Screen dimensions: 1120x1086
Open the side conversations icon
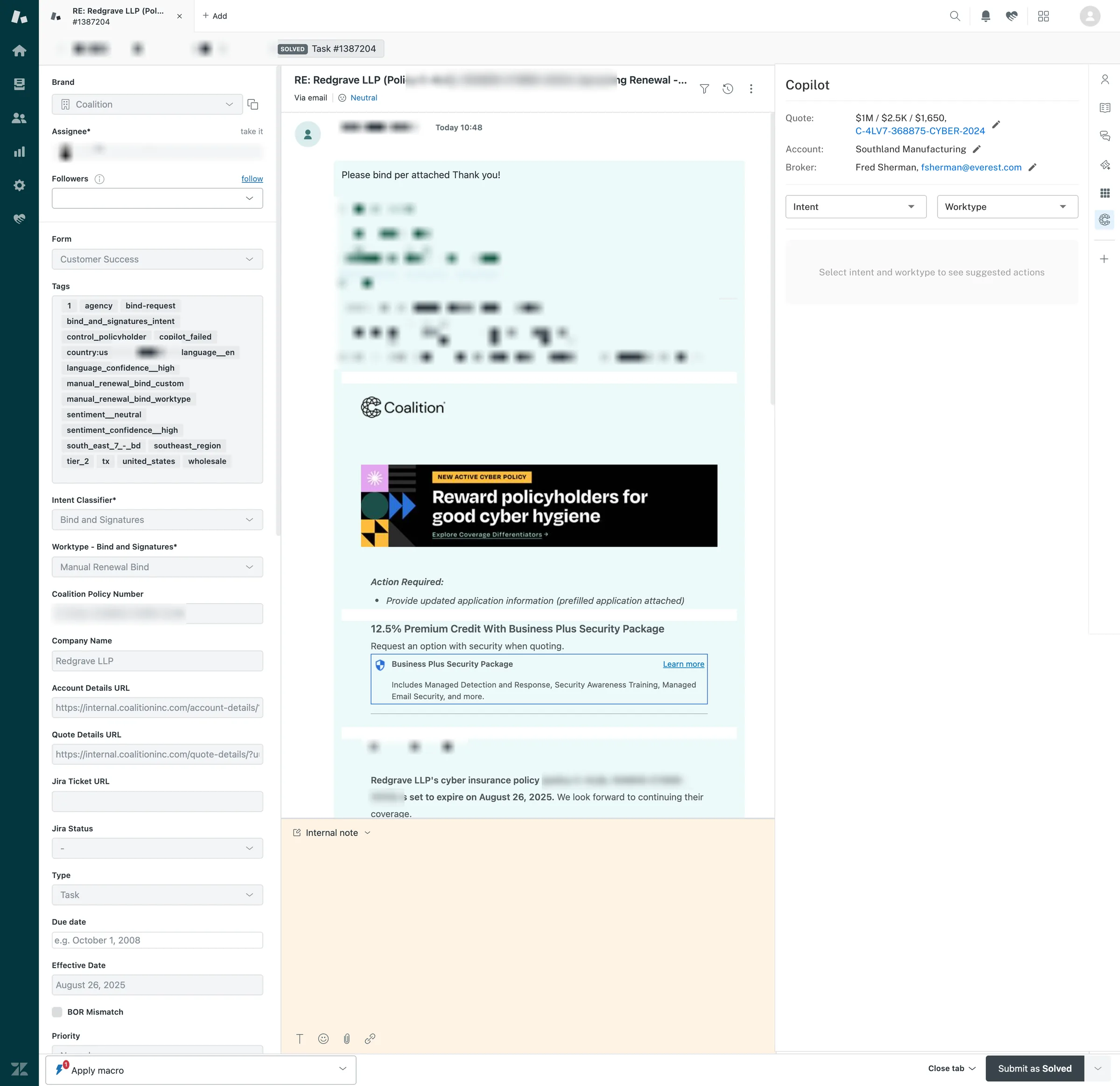pyautogui.click(x=1105, y=136)
